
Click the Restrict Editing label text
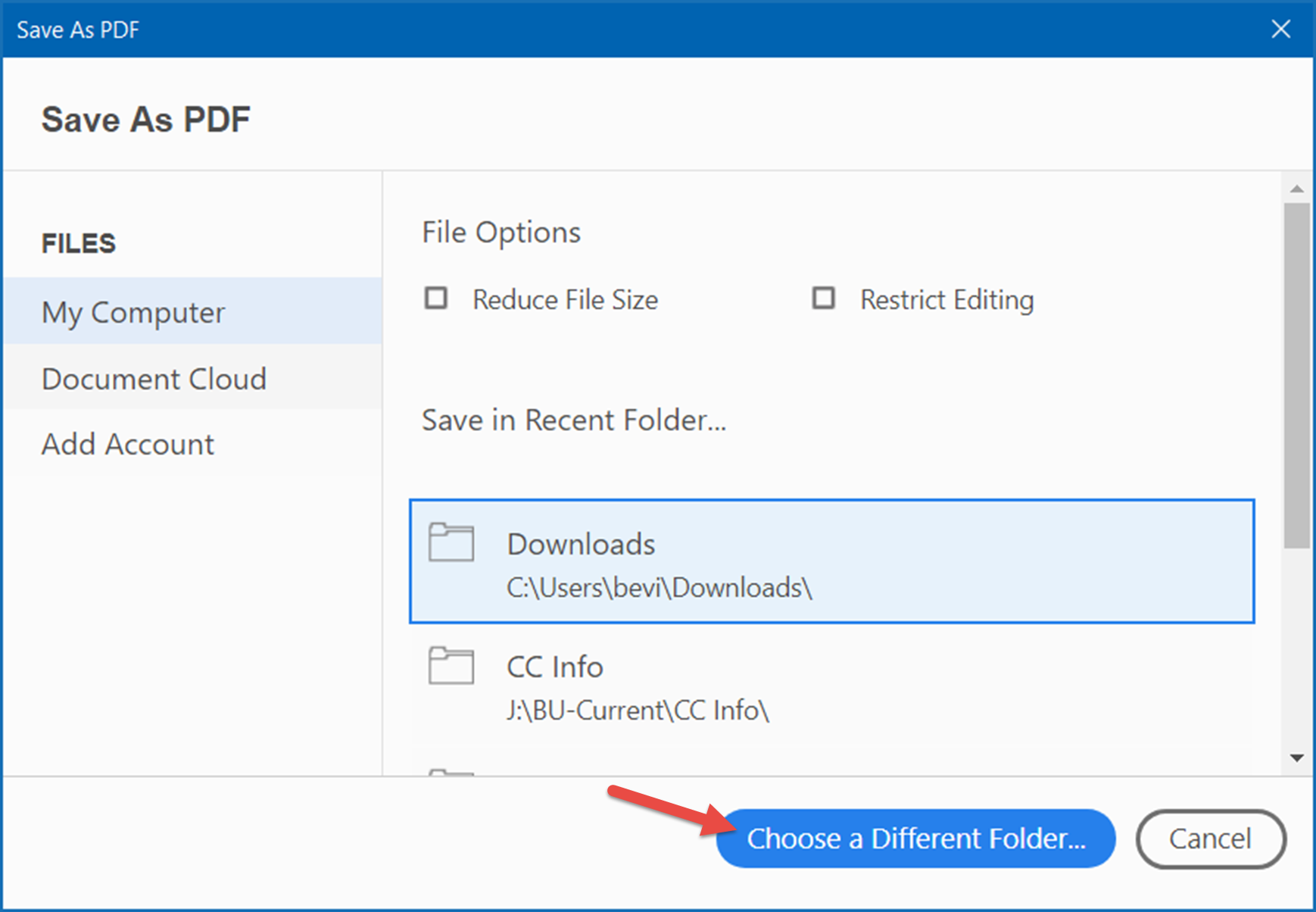pyautogui.click(x=946, y=300)
